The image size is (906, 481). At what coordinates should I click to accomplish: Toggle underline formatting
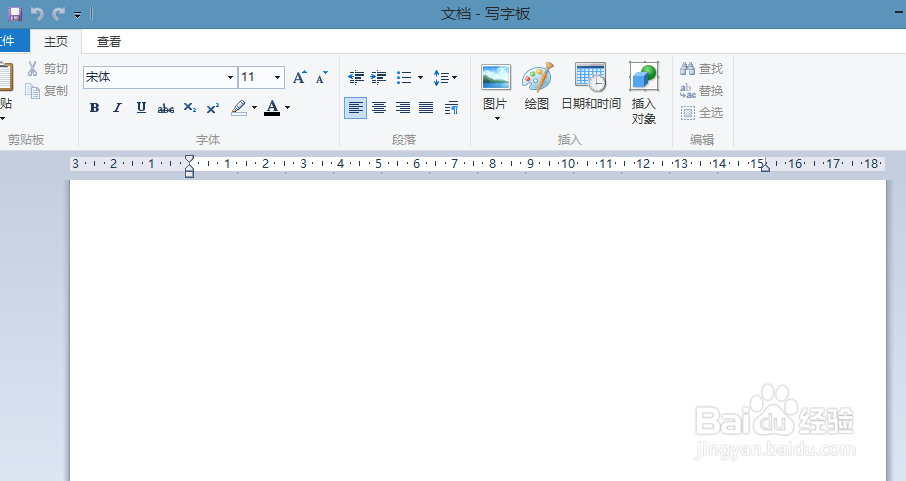141,108
